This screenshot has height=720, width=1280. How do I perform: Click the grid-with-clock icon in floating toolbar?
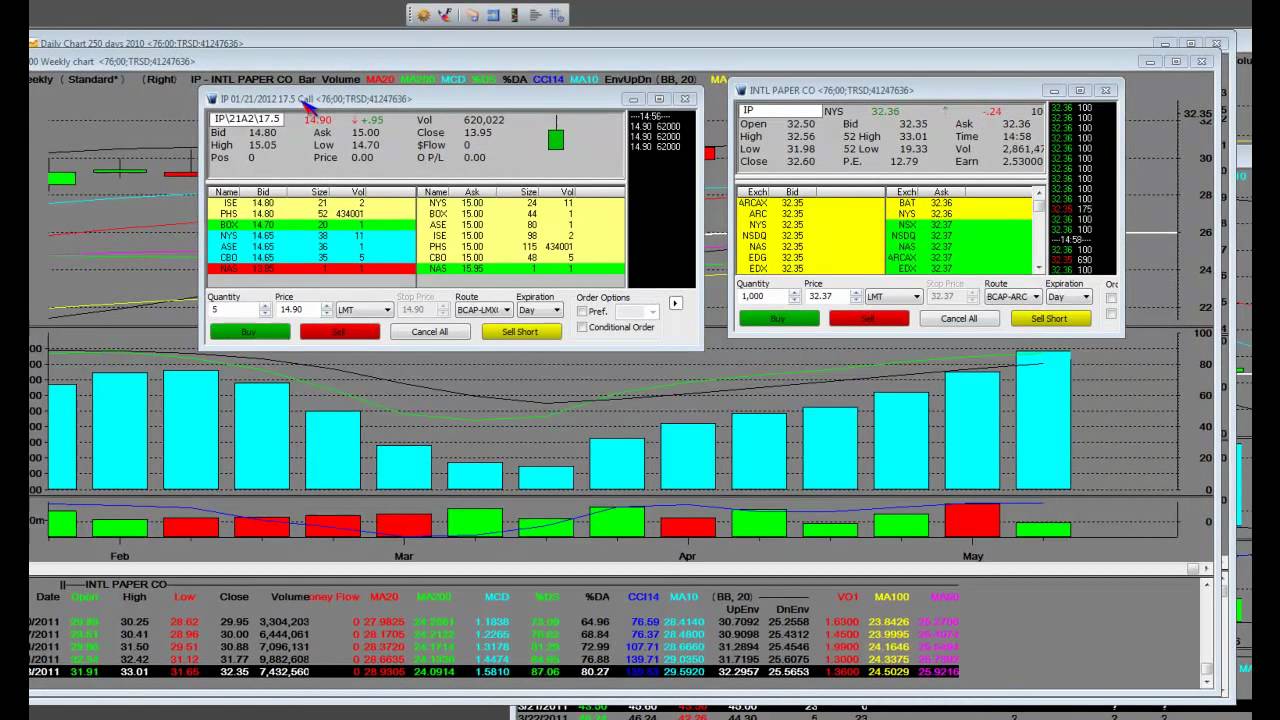557,15
